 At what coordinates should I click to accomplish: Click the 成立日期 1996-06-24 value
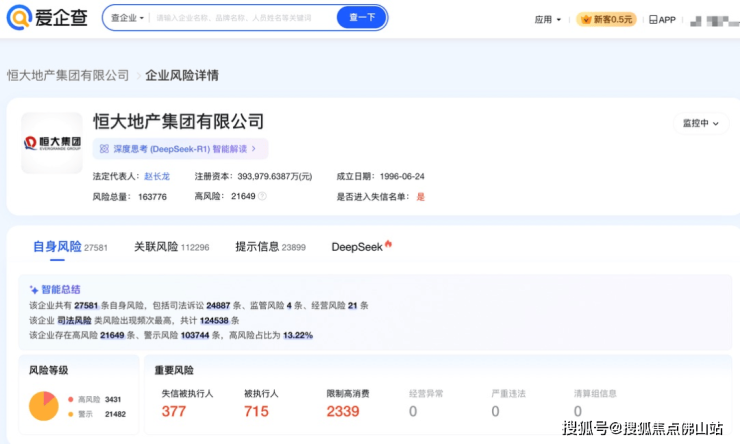(402, 176)
